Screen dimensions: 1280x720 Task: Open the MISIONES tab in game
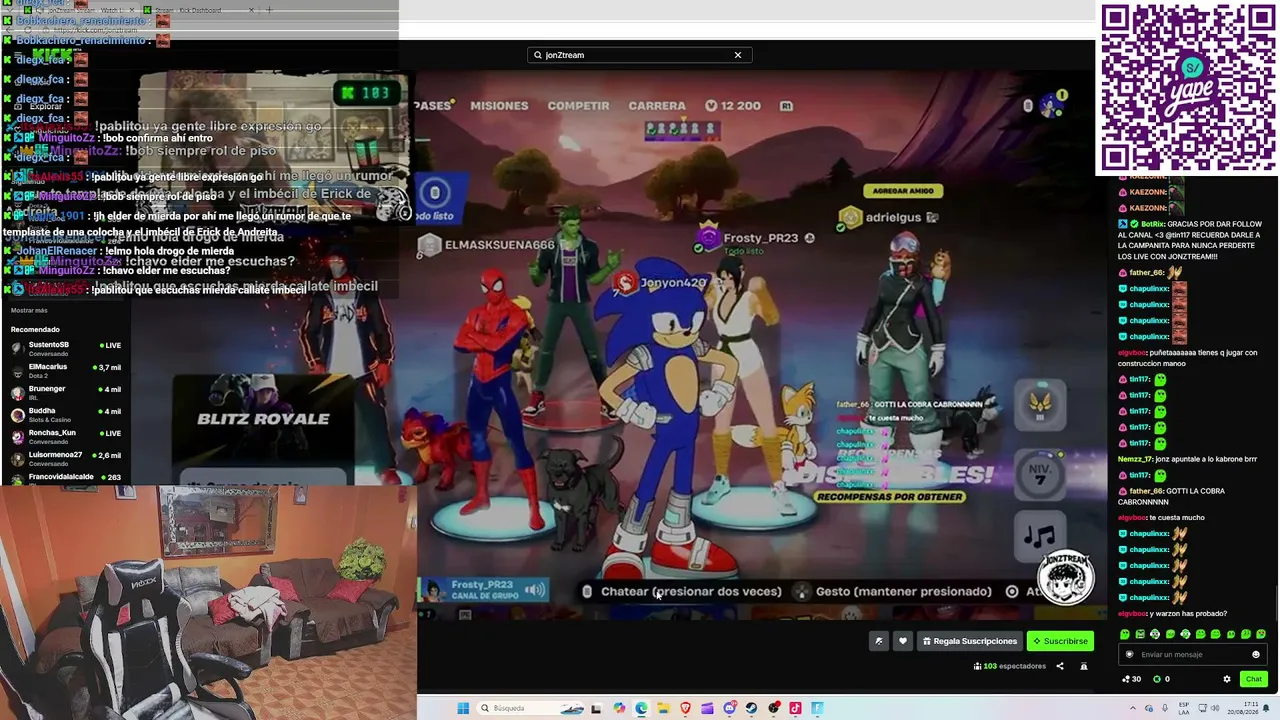tap(499, 106)
